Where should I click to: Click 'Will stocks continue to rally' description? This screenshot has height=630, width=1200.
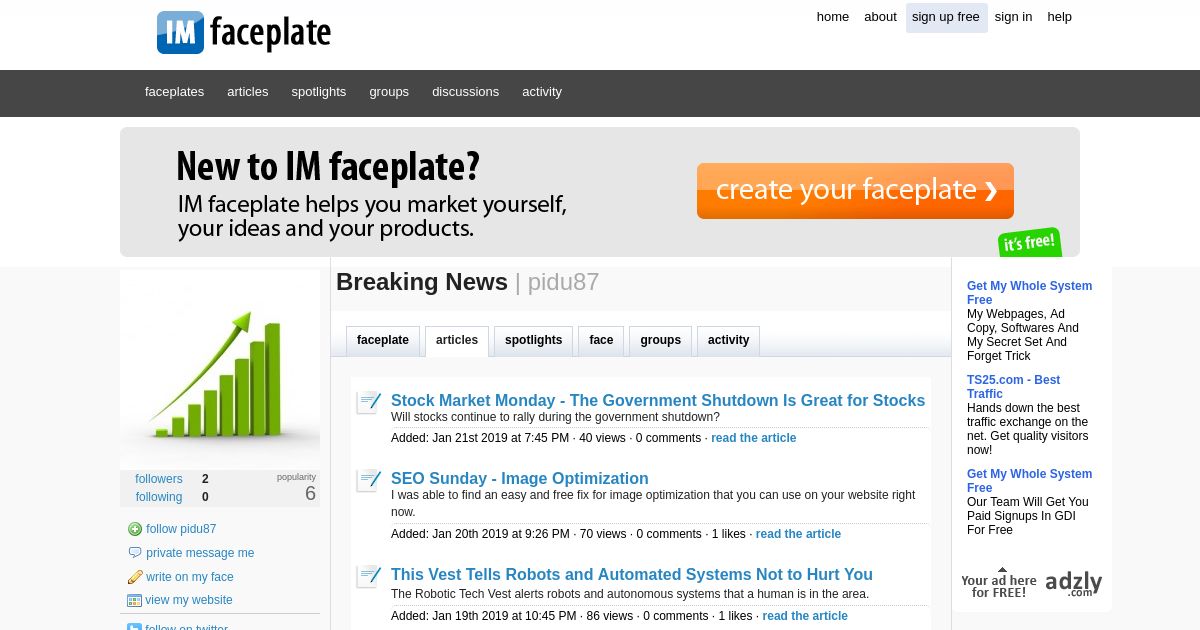pyautogui.click(x=555, y=417)
